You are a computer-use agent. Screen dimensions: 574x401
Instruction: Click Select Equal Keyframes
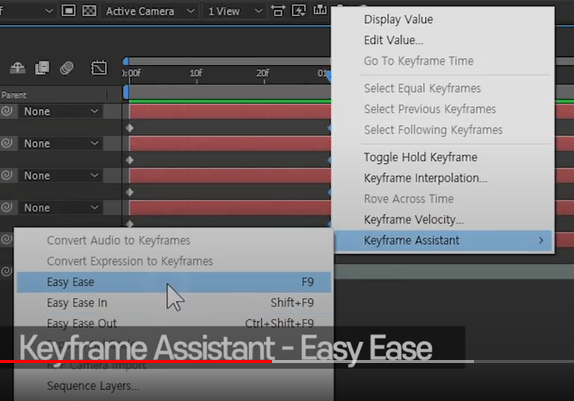422,88
